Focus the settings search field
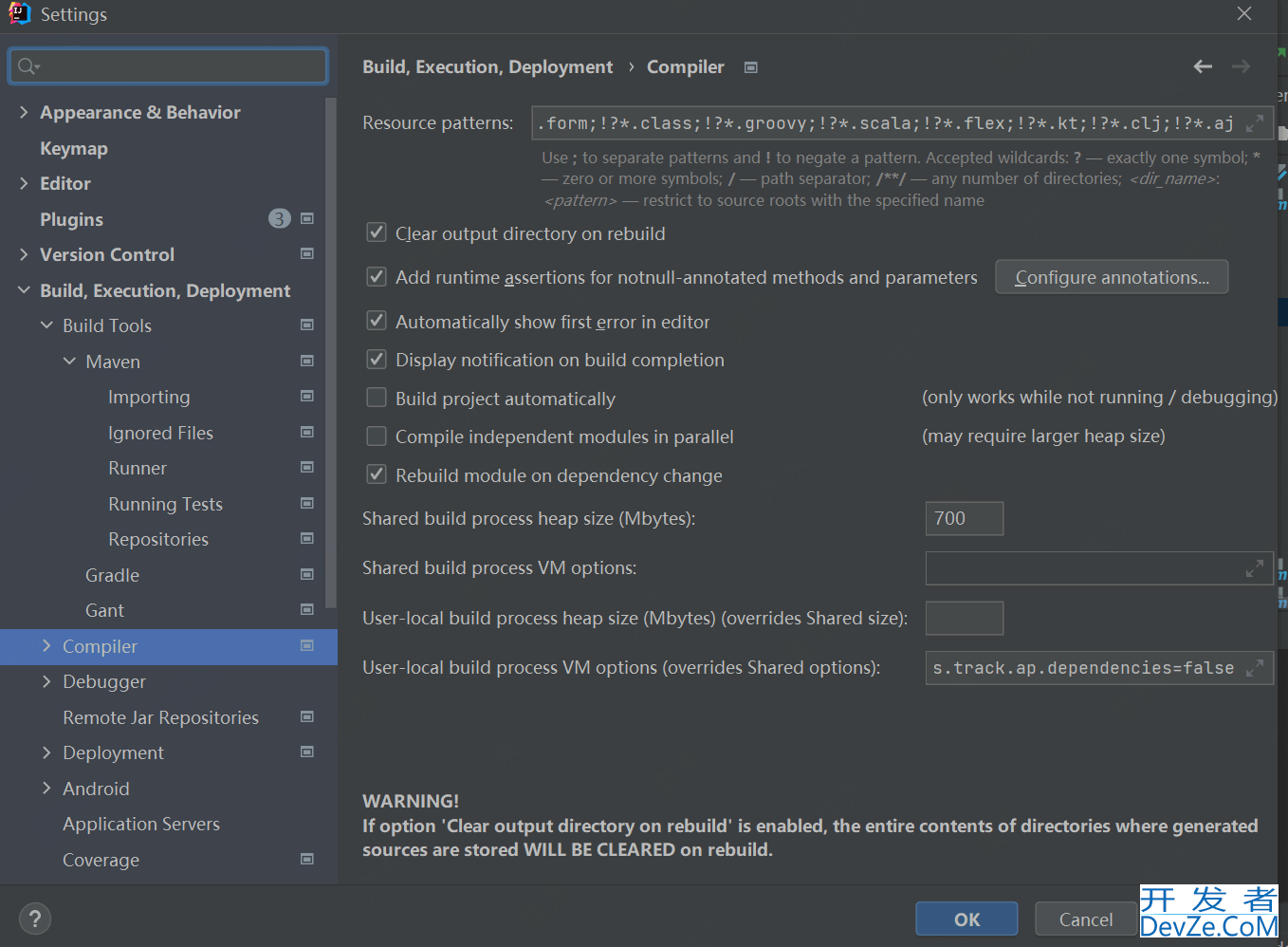 click(169, 66)
